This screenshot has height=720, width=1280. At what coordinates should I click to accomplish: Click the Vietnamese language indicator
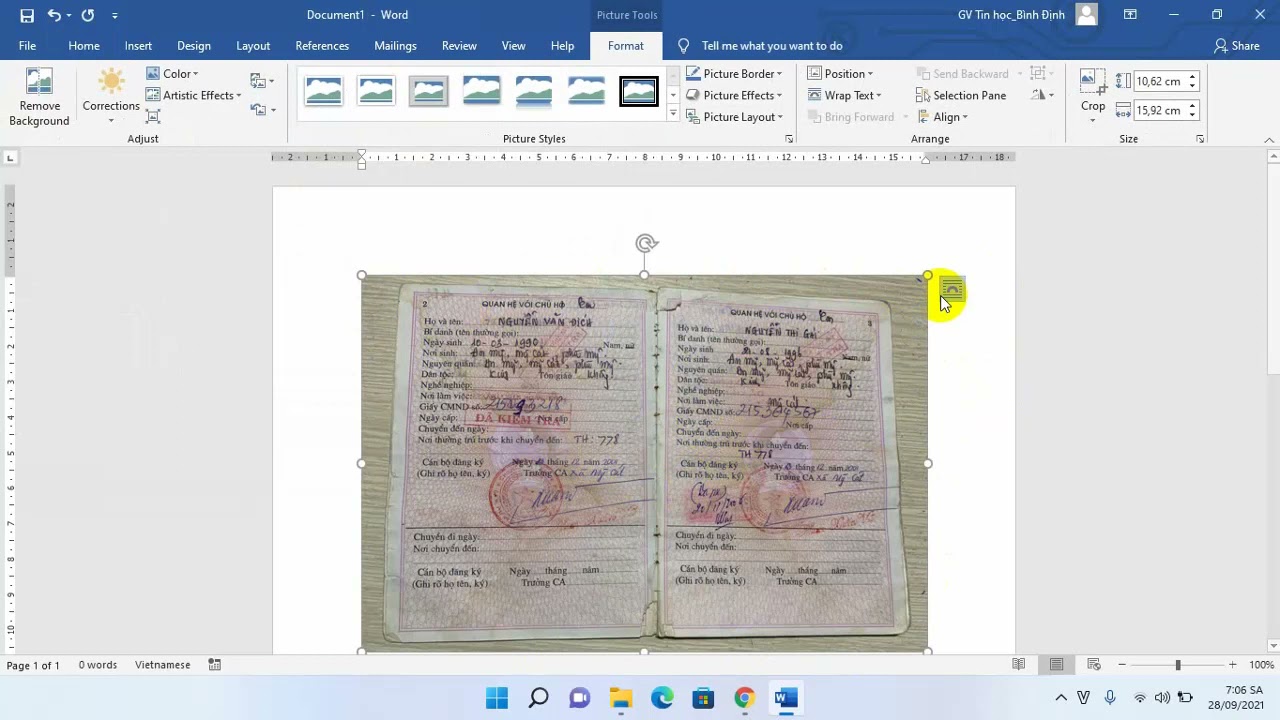point(162,665)
